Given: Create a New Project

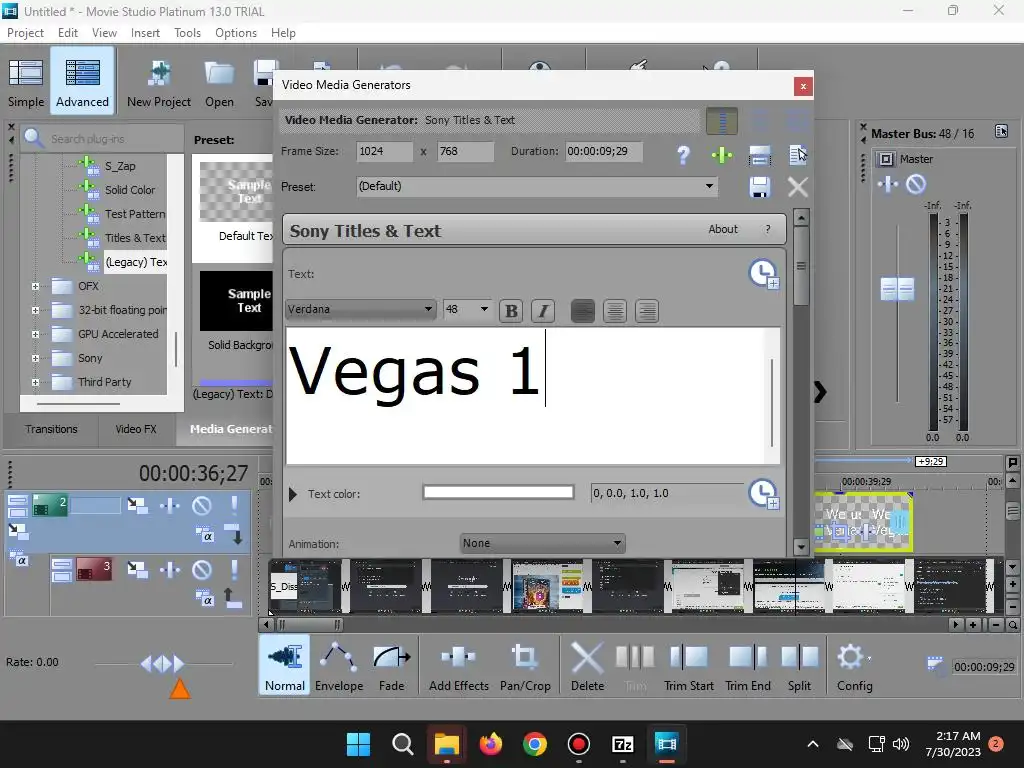Looking at the screenshot, I should [x=159, y=82].
